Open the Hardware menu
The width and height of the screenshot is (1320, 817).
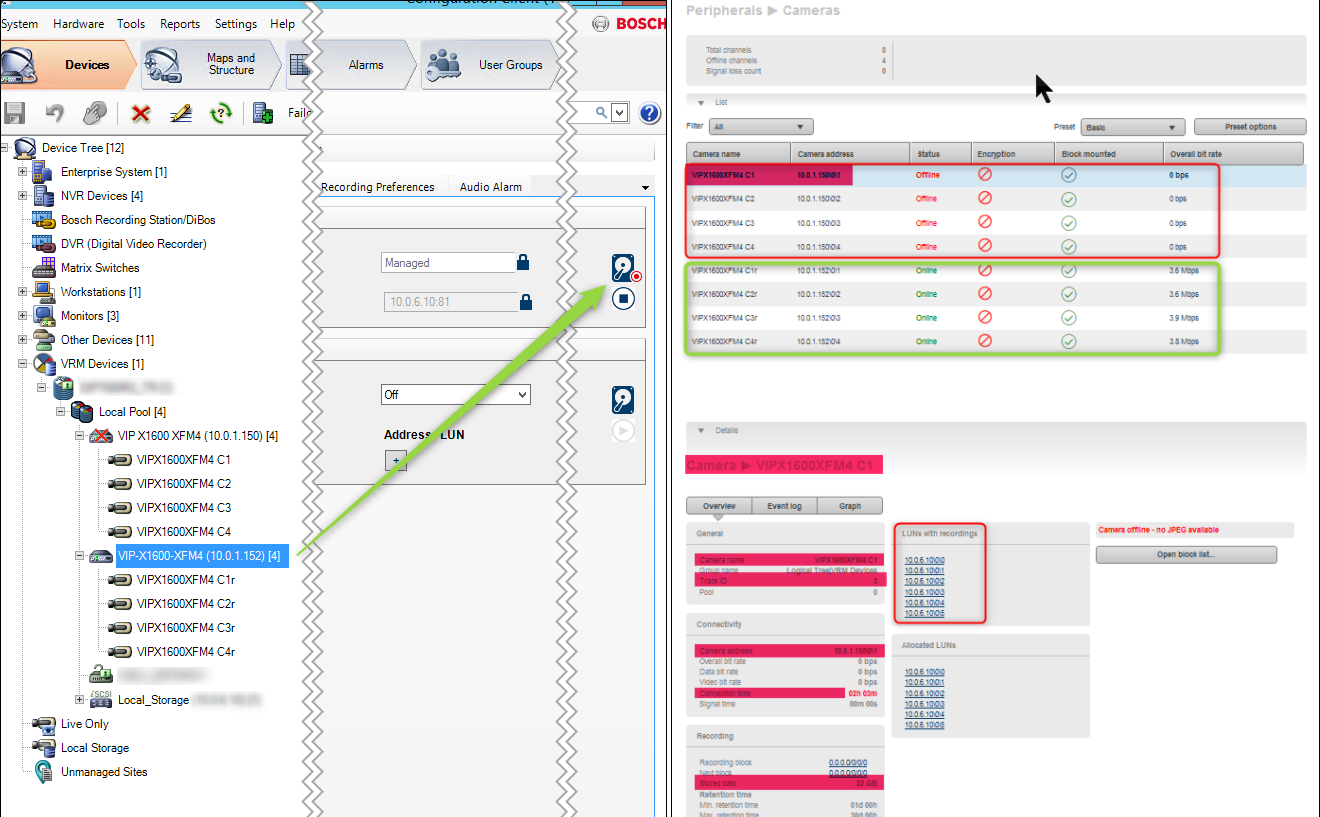[78, 24]
